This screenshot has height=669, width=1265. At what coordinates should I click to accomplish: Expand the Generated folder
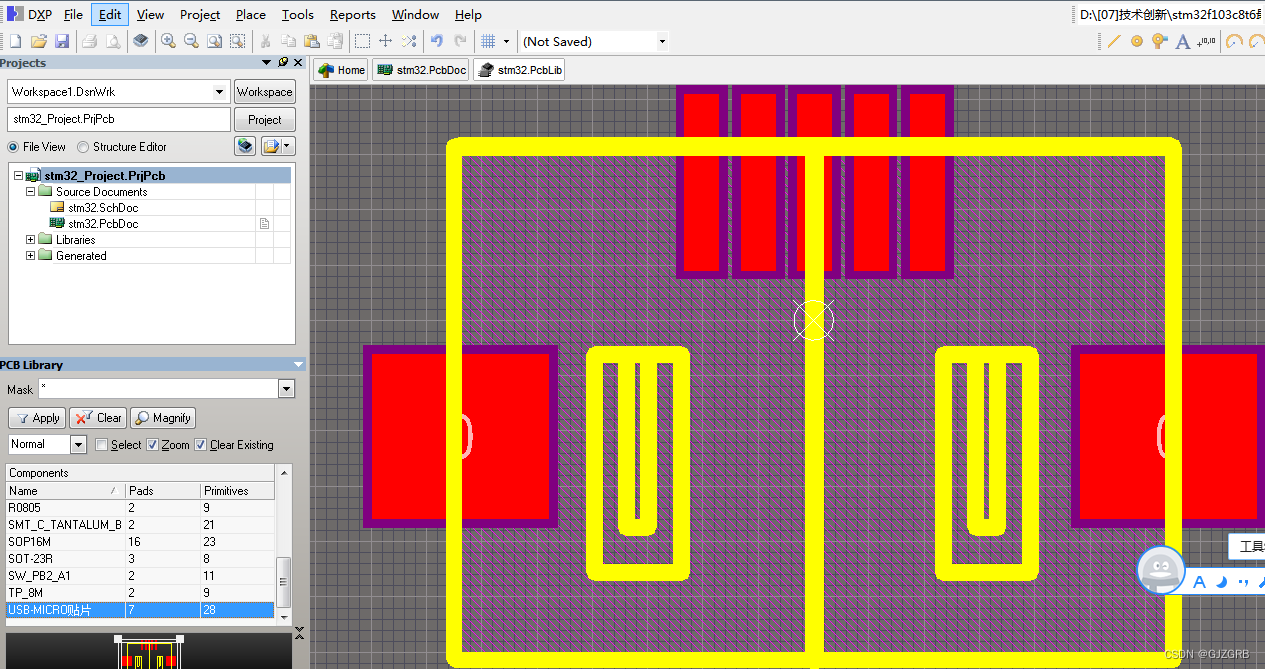point(30,256)
